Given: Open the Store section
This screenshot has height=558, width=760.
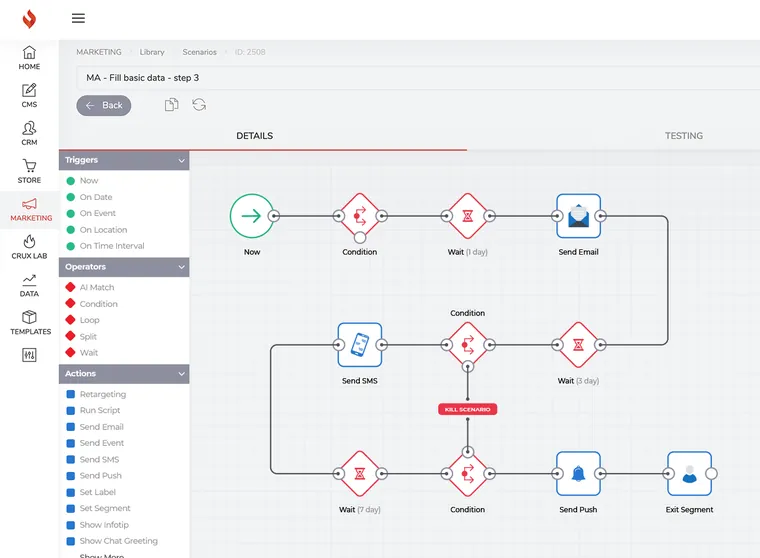Looking at the screenshot, I should click(29, 171).
